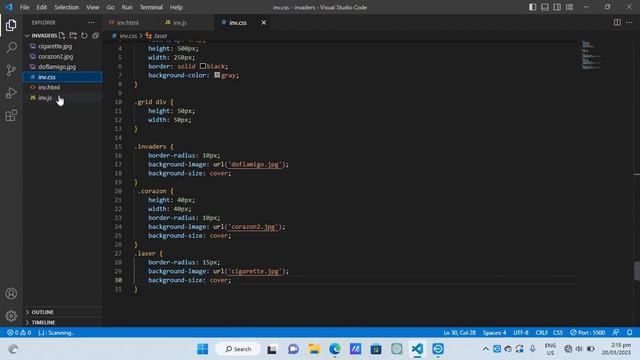Open the Go menu
640x360 pixels.
(x=111, y=7)
